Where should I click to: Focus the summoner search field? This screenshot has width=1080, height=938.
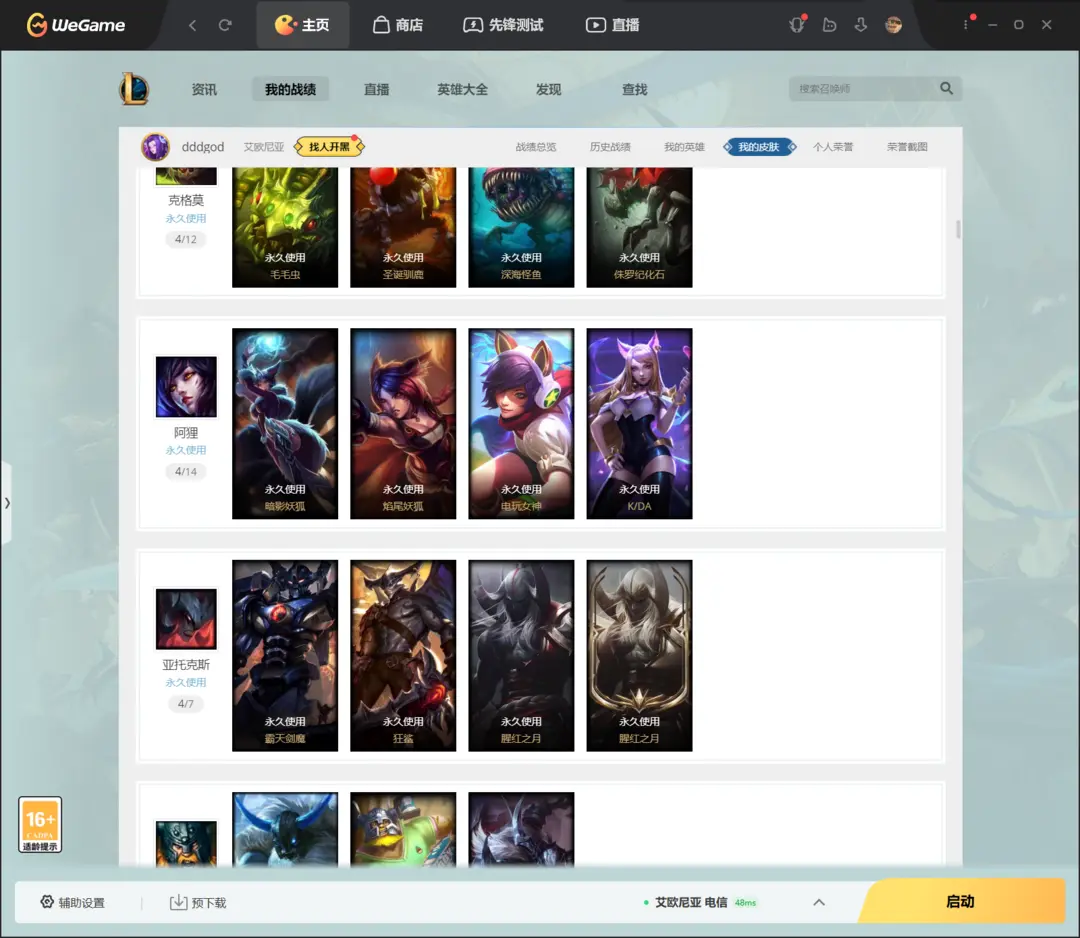click(x=864, y=89)
